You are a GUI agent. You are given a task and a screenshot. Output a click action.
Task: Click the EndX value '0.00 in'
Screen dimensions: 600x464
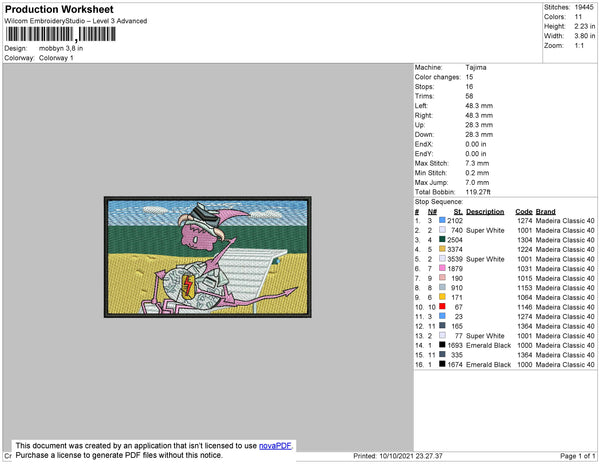pyautogui.click(x=476, y=144)
